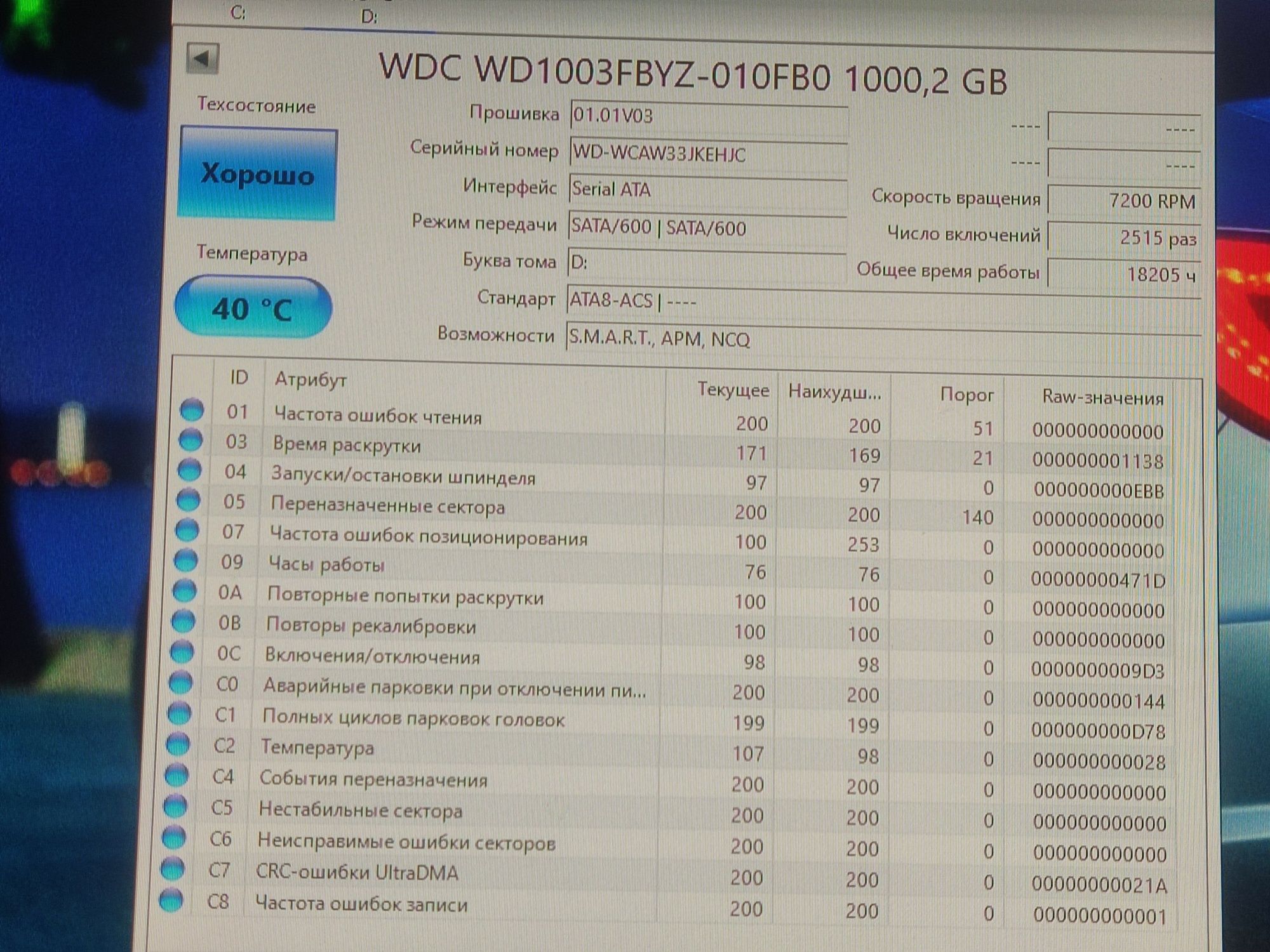
Task: Click the status circle for Часы работы
Action: click(185, 560)
